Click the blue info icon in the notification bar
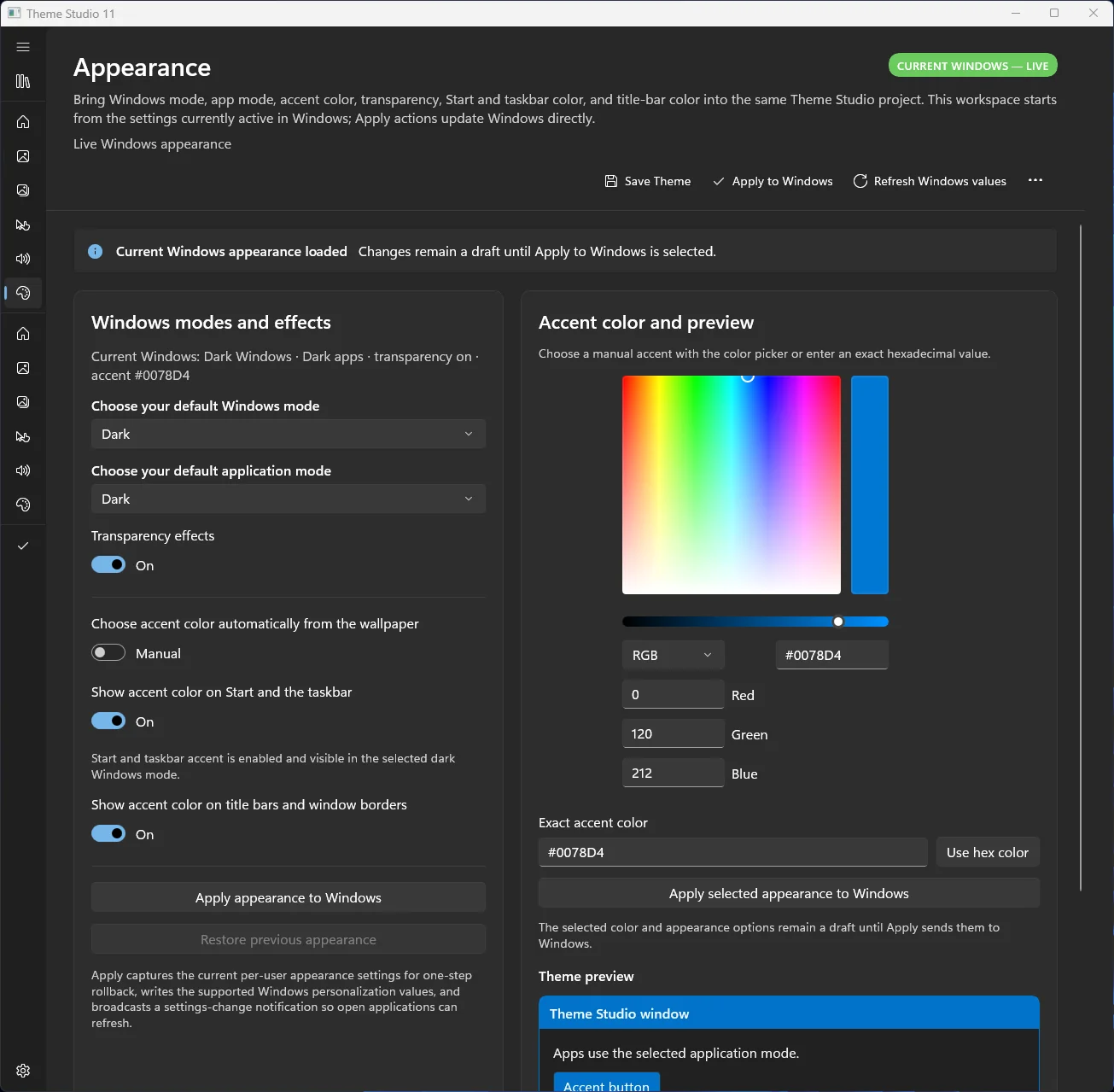Screen dimensions: 1114x1092 click(x=96, y=251)
